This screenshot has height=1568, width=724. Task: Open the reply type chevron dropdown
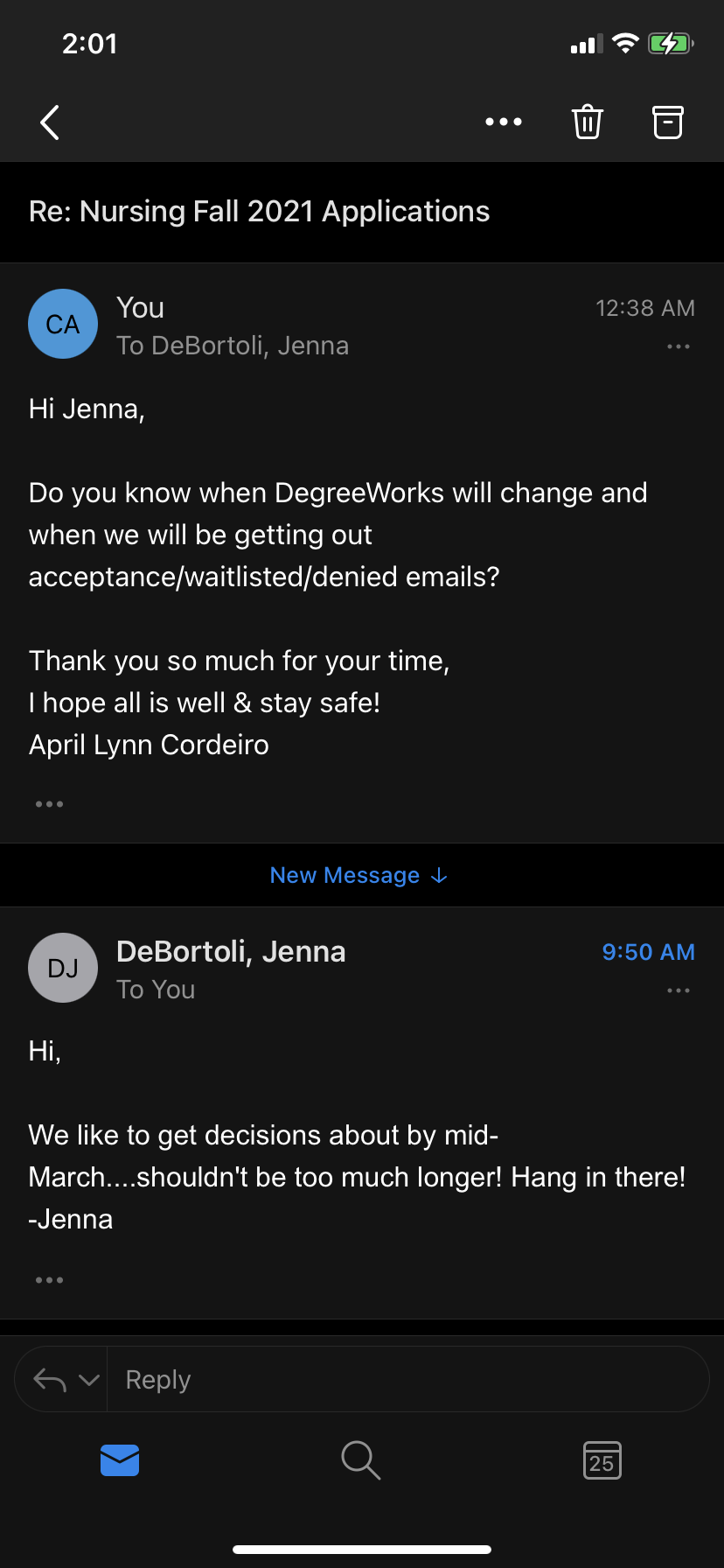click(89, 1380)
